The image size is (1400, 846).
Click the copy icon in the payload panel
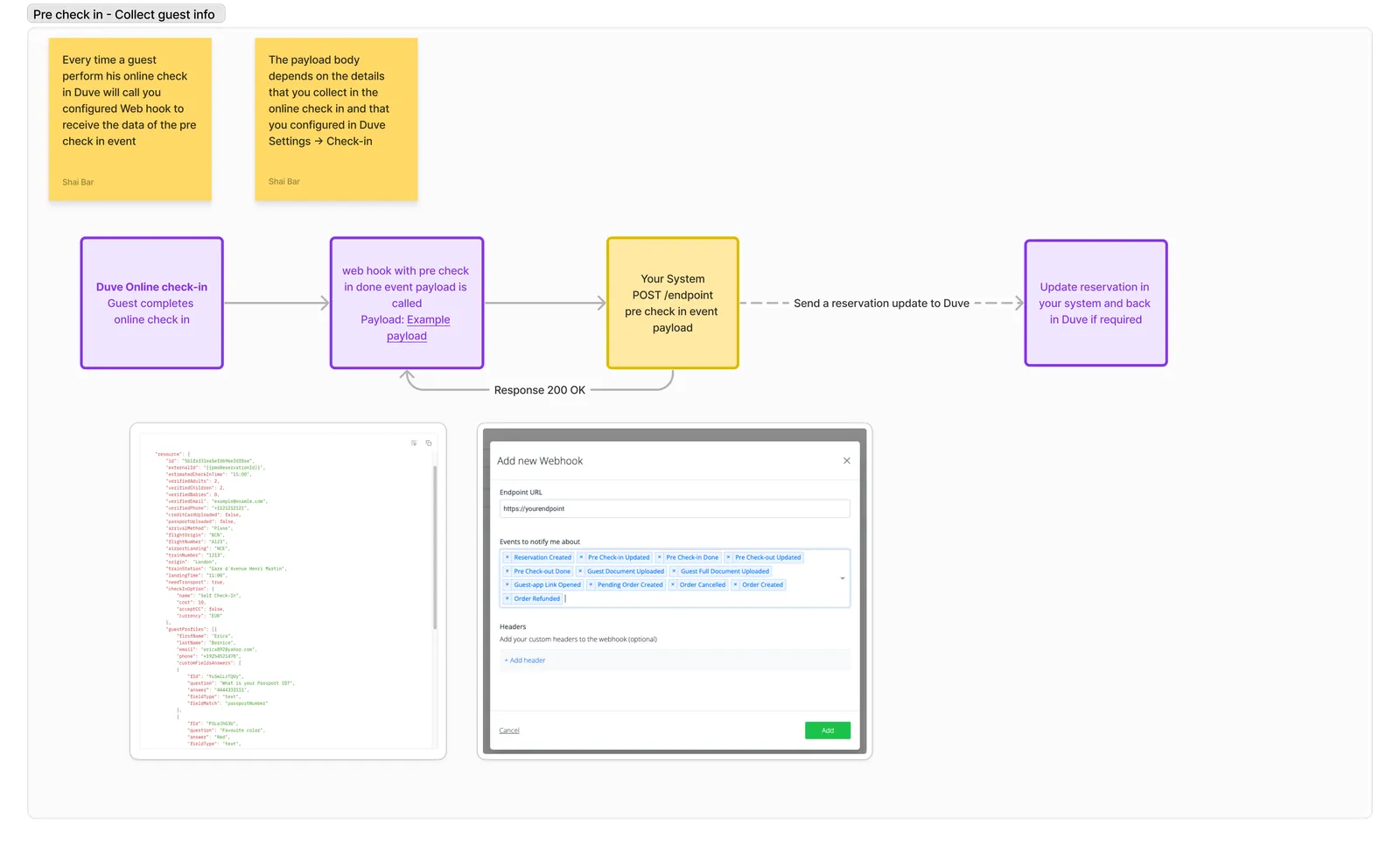pyautogui.click(x=429, y=443)
